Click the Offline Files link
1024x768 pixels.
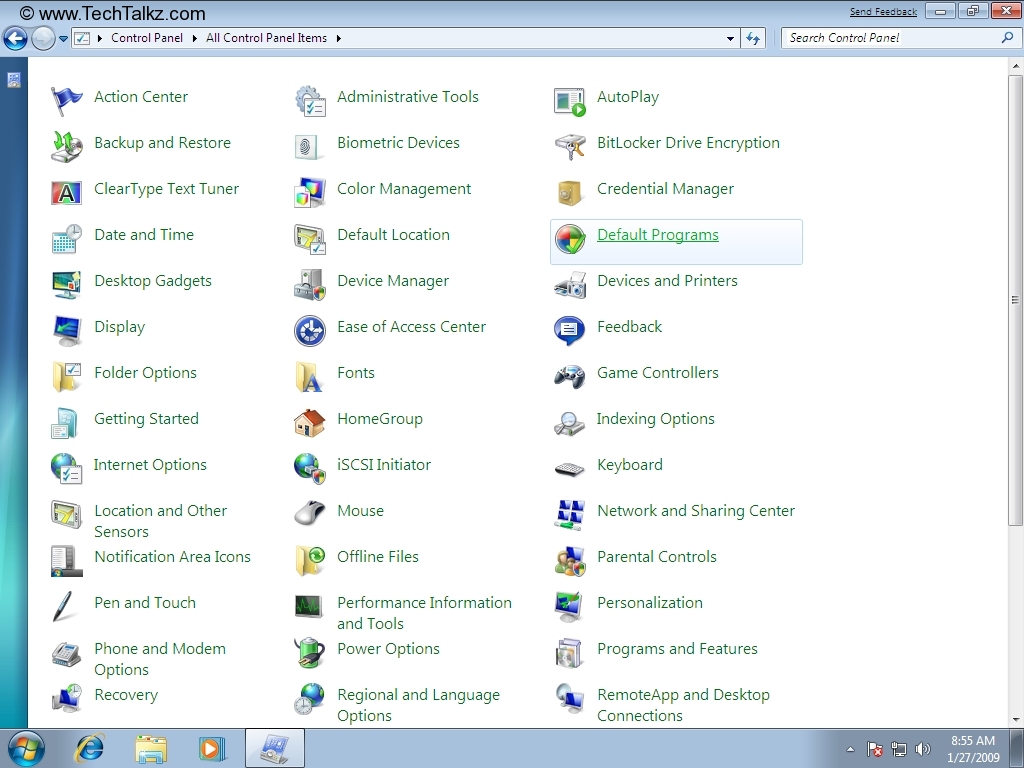click(x=377, y=556)
